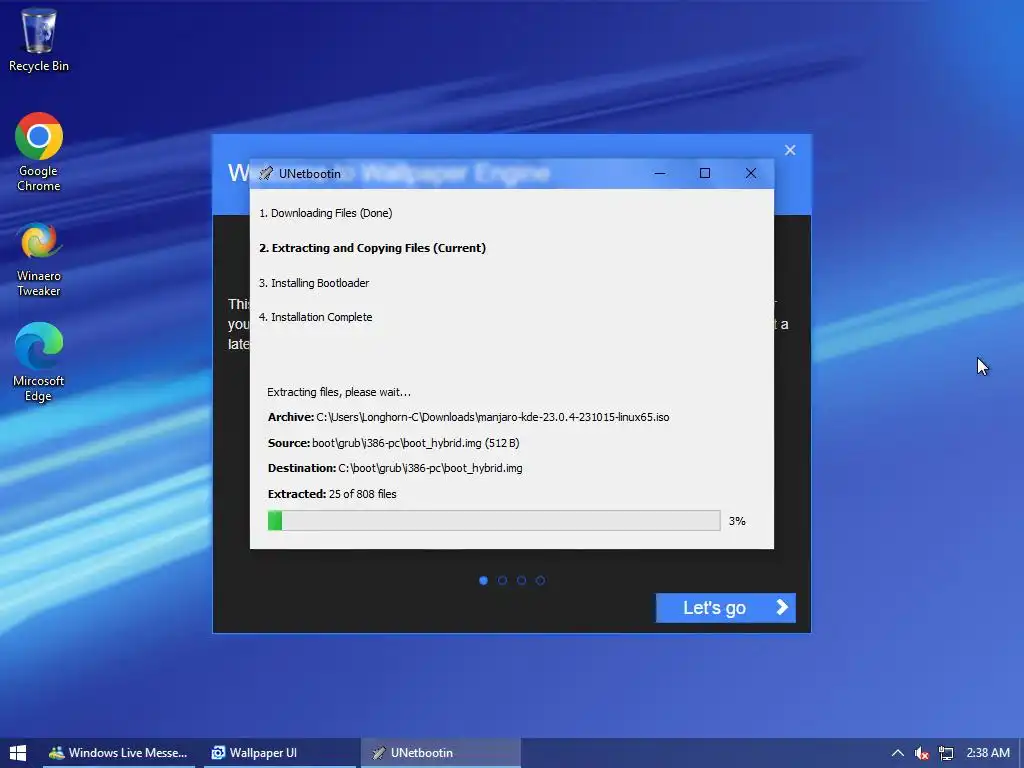Viewport: 1024px width, 768px height.
Task: Maximize the UNetbootin window
Action: click(705, 173)
